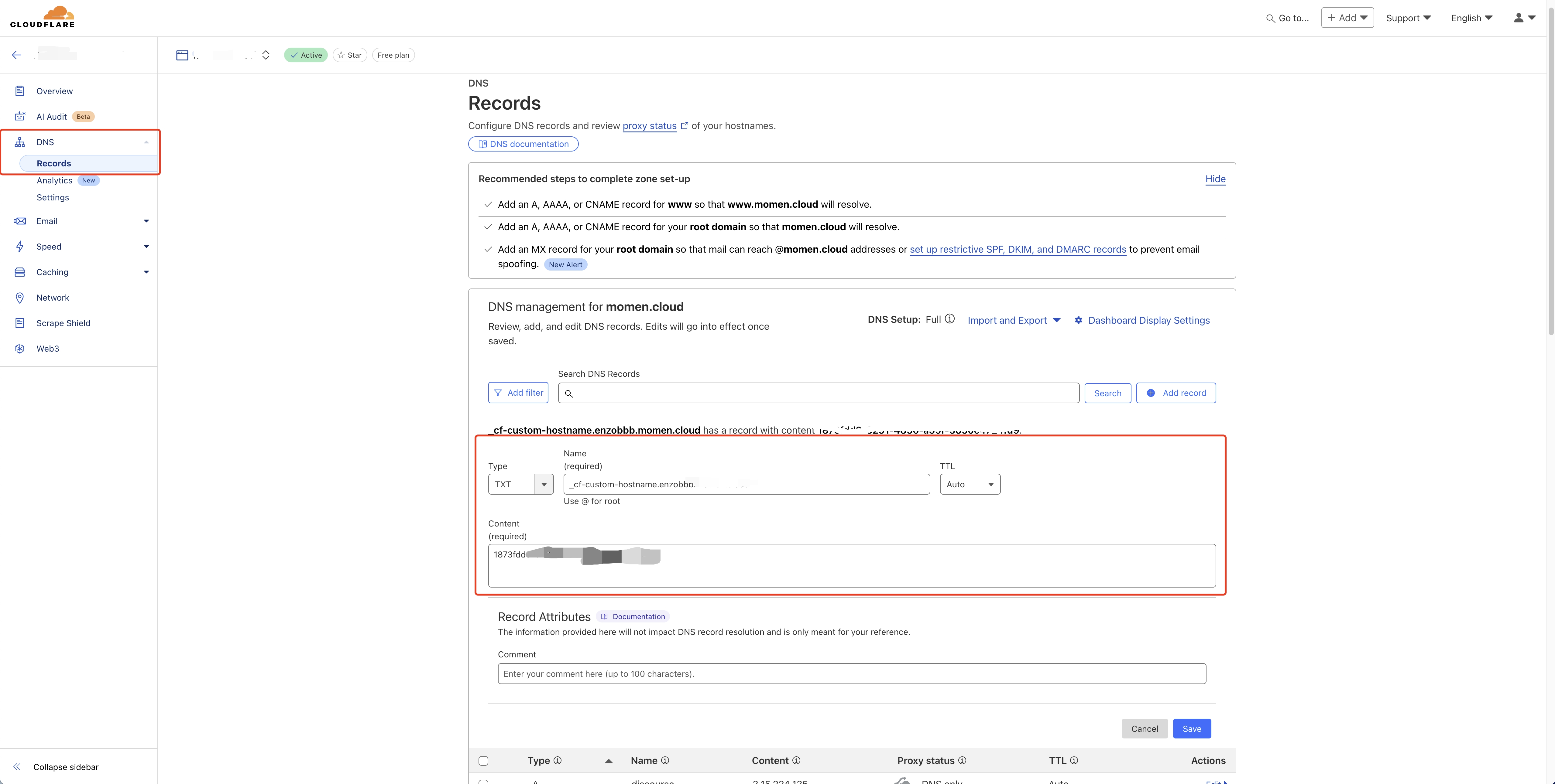Viewport: 1555px width, 784px height.
Task: Click the Cloudflare logo
Action: click(42, 17)
